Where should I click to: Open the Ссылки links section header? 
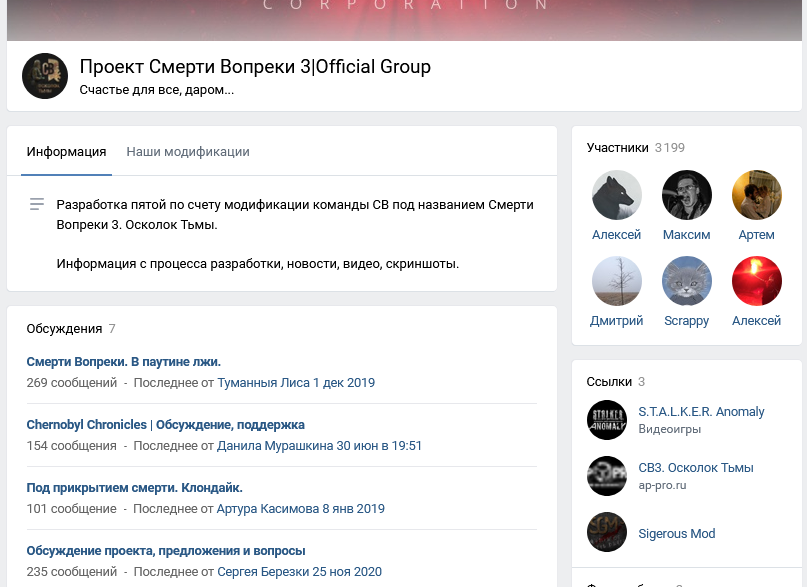point(616,382)
